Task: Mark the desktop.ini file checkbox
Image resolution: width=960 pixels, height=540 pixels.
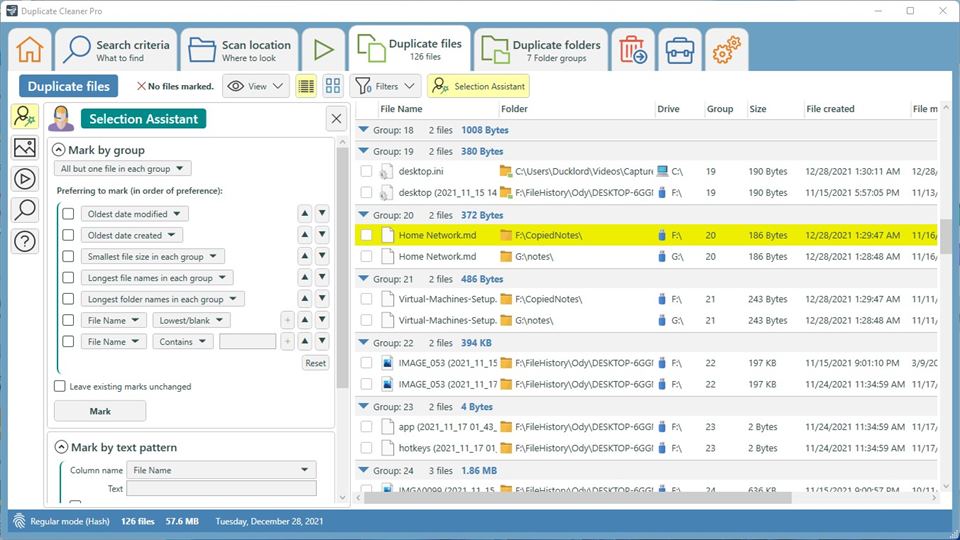Action: (367, 172)
